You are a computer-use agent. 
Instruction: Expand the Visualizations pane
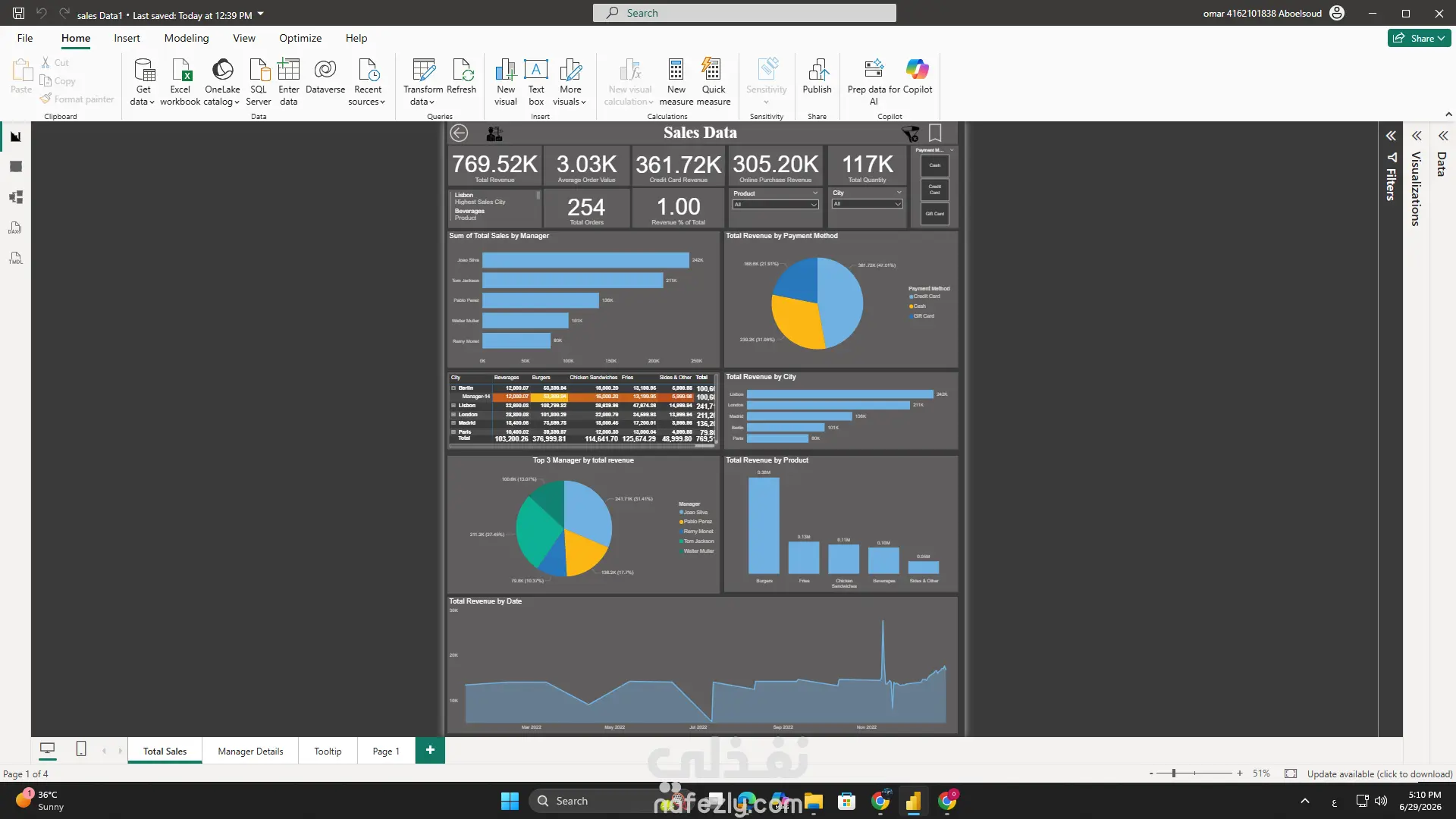1417,136
